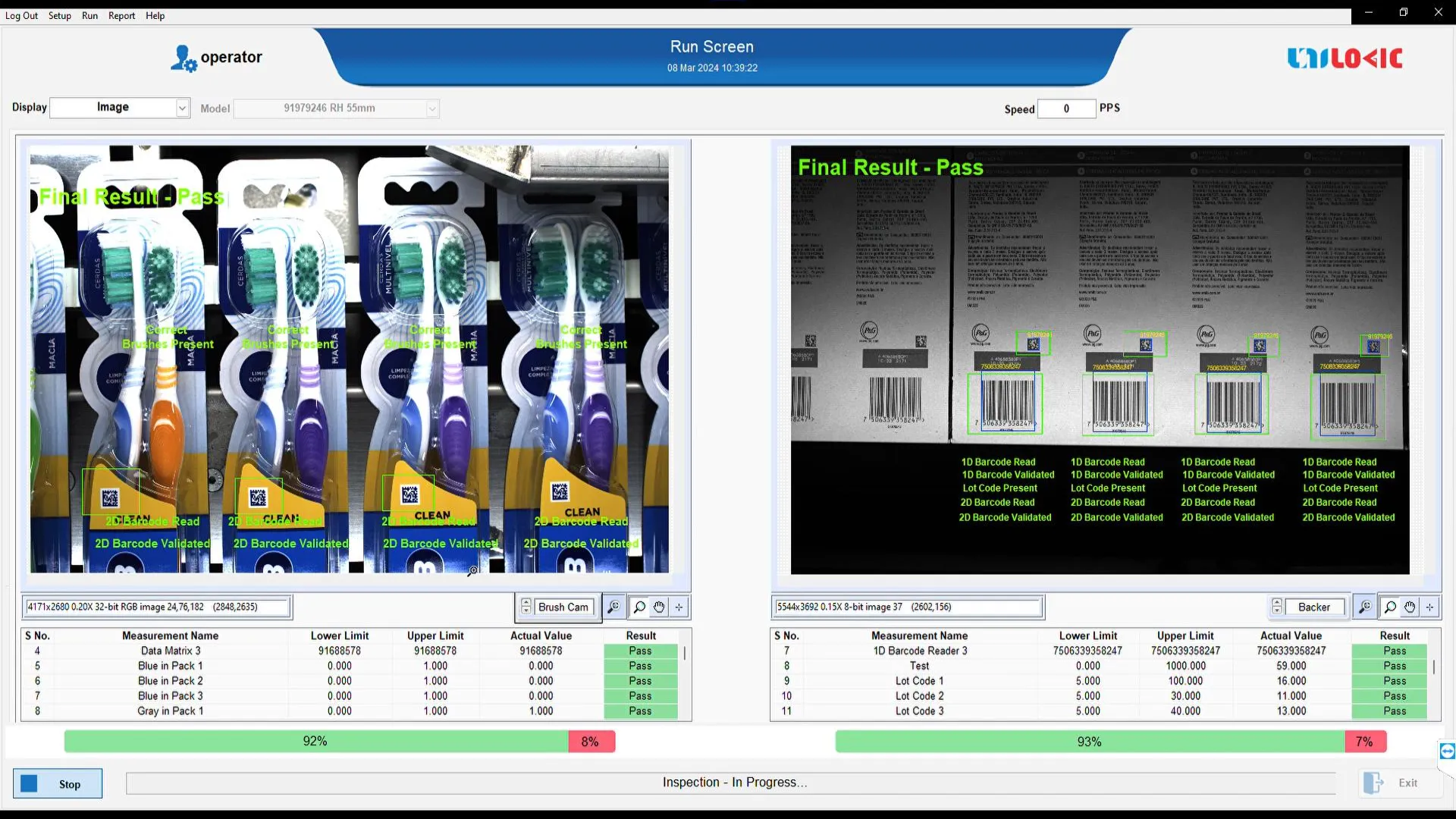Click the Backer camera selector spinner

(x=1277, y=607)
